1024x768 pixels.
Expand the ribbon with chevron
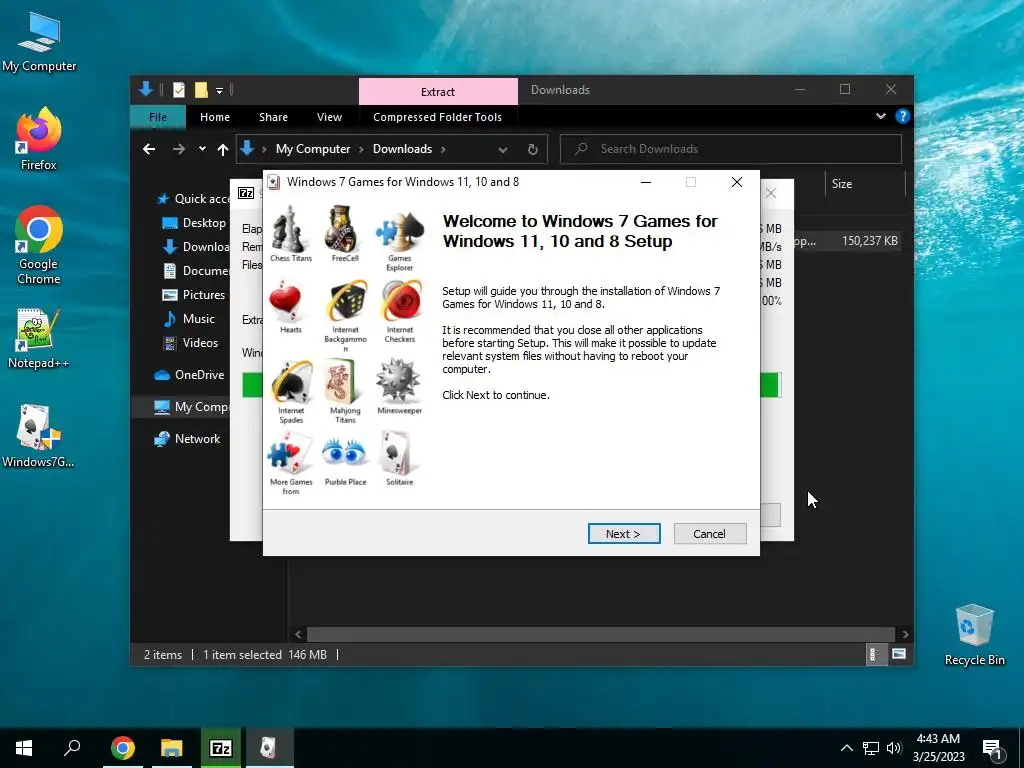pyautogui.click(x=881, y=116)
